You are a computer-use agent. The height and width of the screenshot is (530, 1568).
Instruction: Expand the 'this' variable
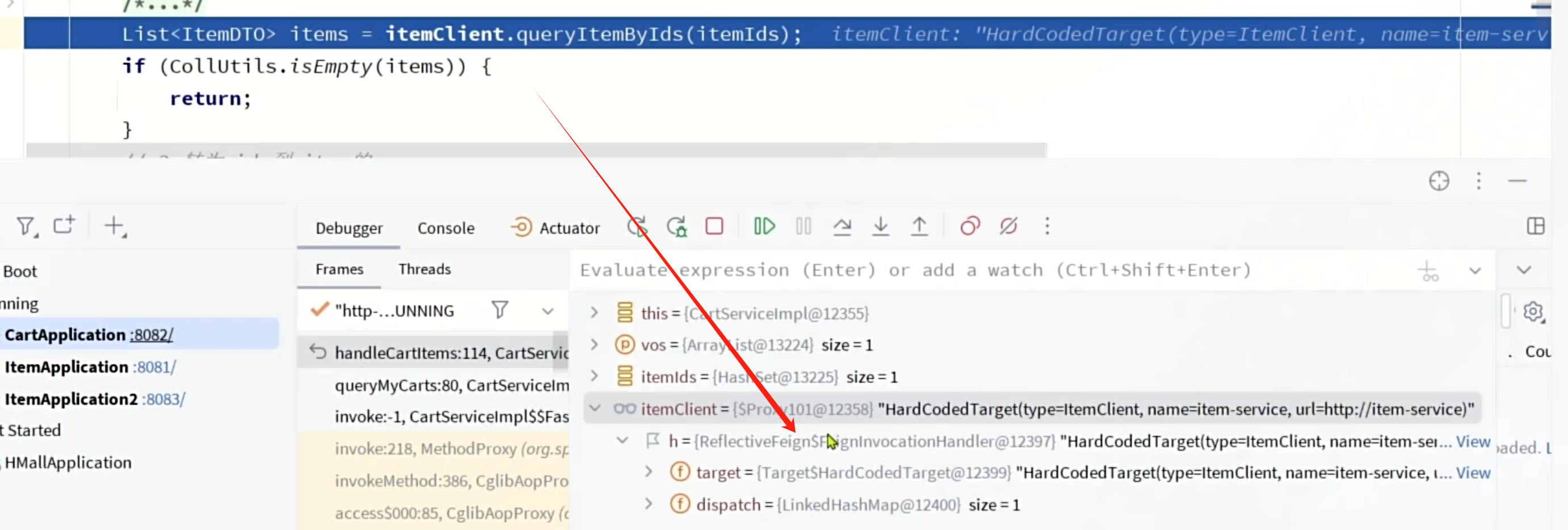[x=594, y=313]
